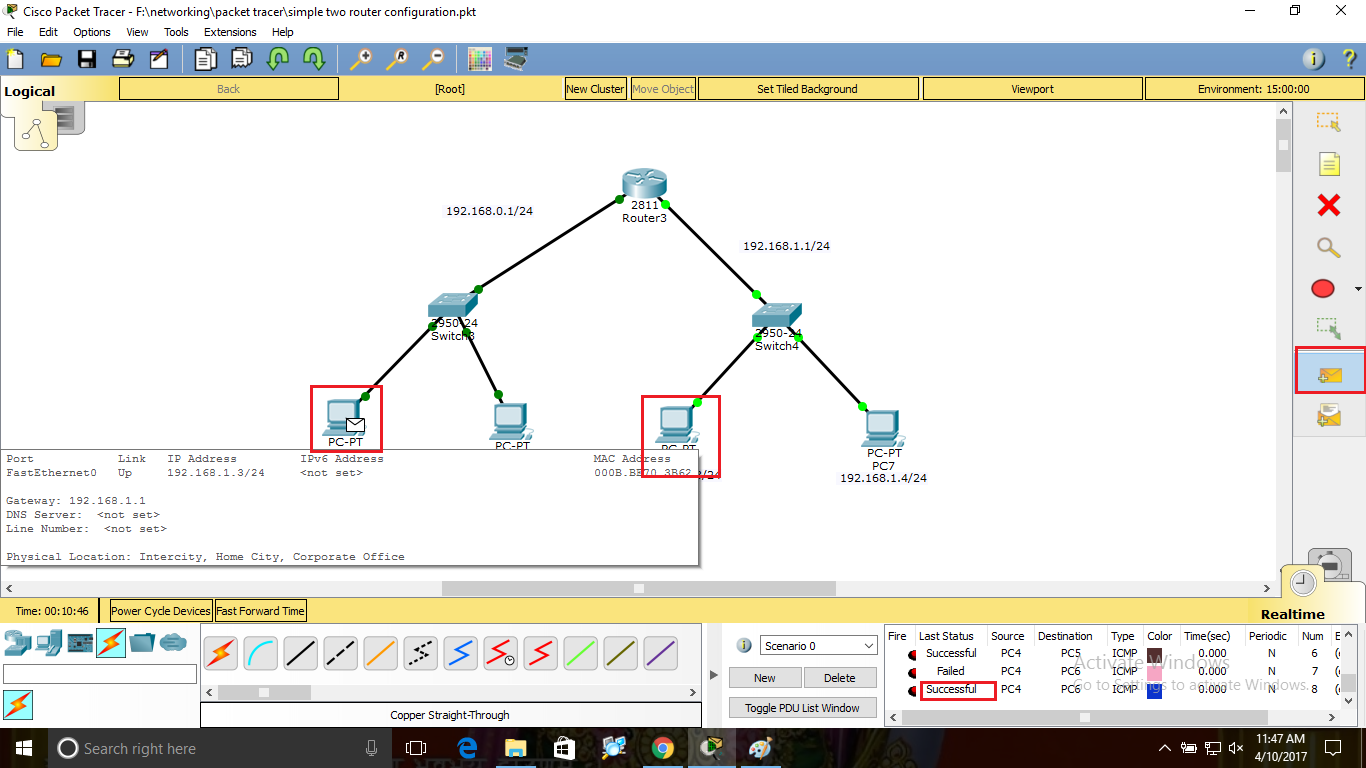Viewport: 1366px width, 768px height.
Task: Open the Tools menu
Action: 176,31
